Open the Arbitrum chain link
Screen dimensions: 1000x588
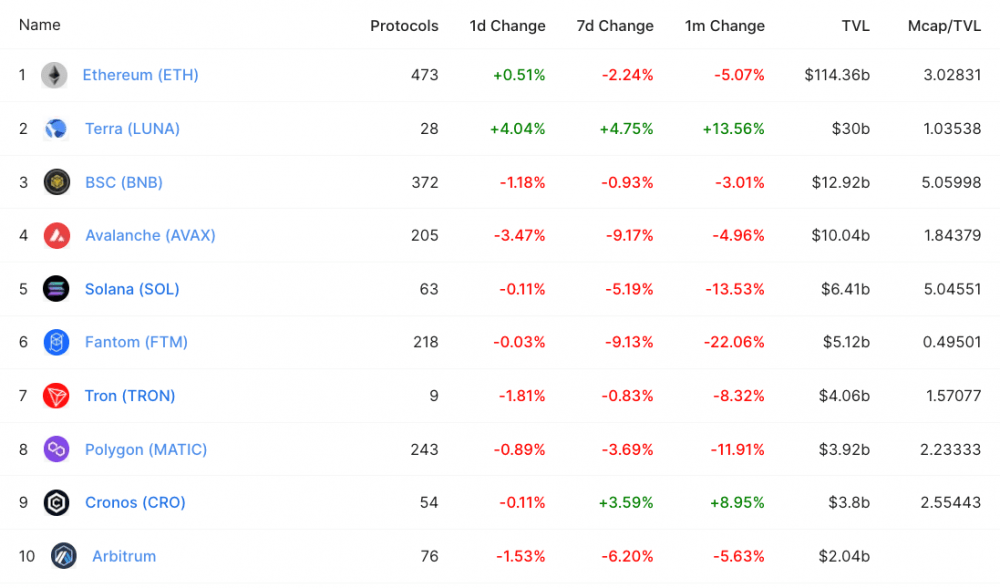pyautogui.click(x=124, y=556)
